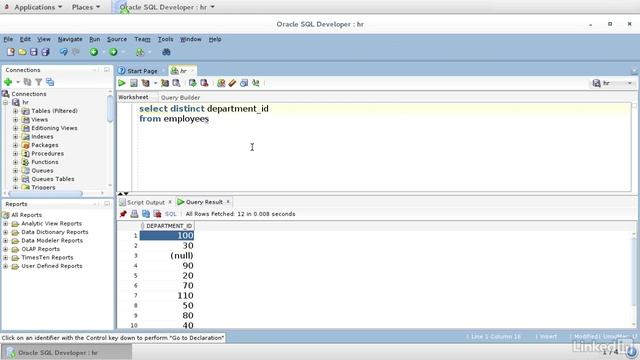Expand the Procedures tree node
Viewport: 640px width, 360px height.
tap(16, 153)
